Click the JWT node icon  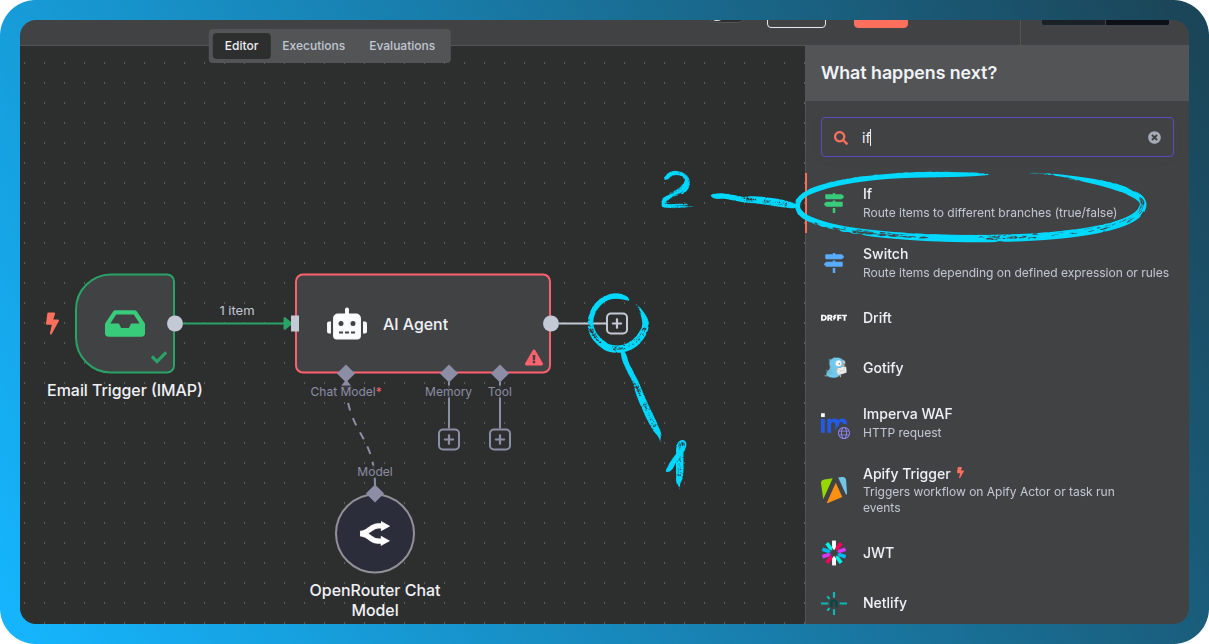click(x=834, y=552)
